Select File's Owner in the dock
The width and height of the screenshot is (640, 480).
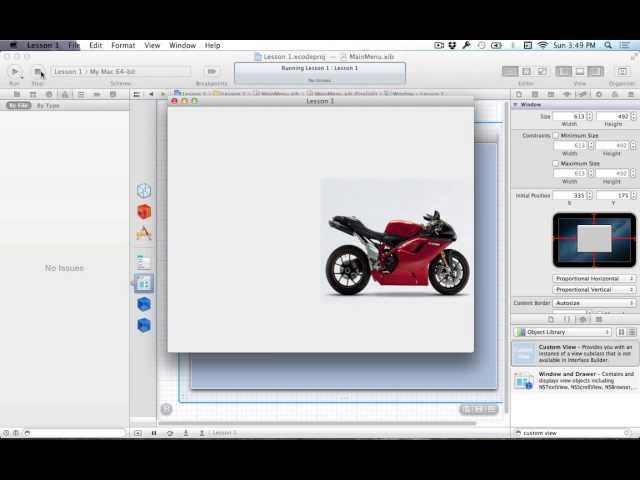click(x=144, y=191)
